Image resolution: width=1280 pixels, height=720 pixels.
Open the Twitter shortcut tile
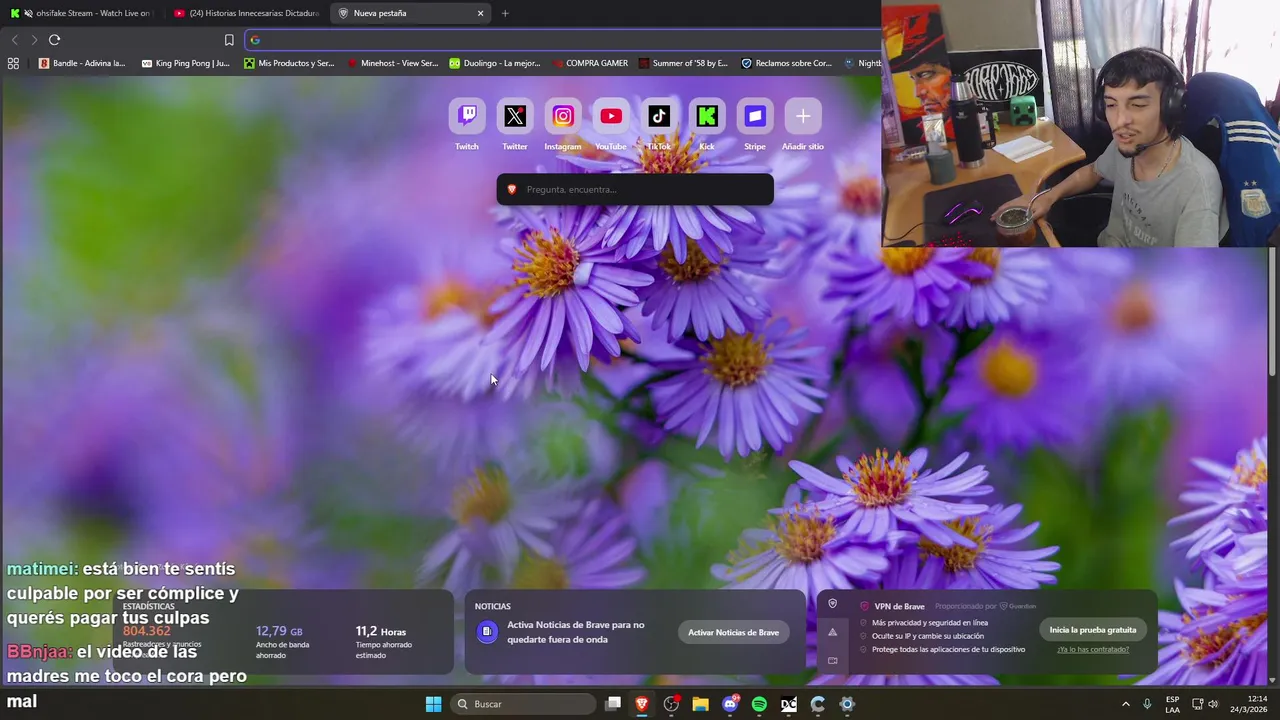coord(515,117)
